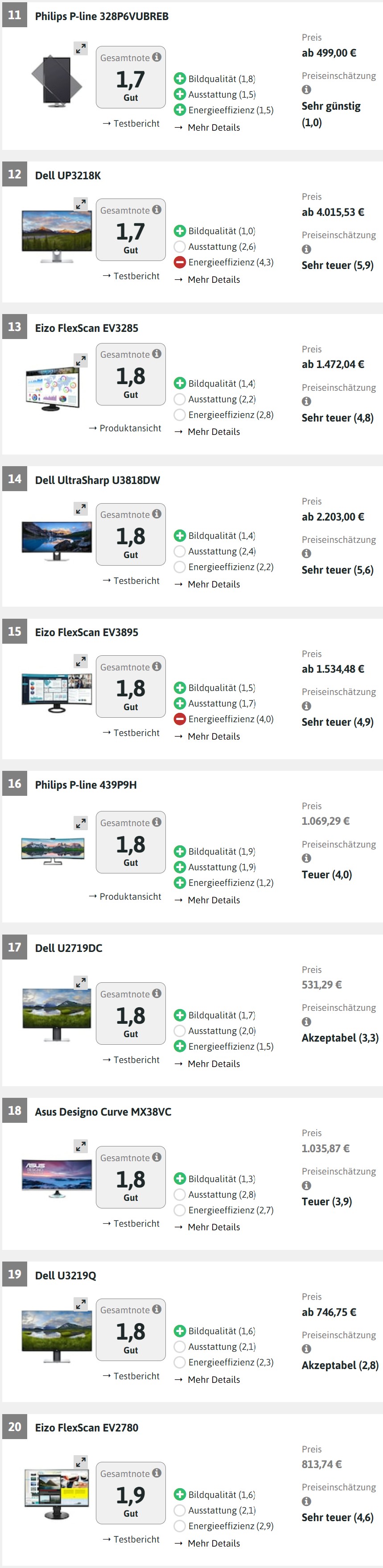Open Testbericht for Dell UltraSharp U3818DW
The width and height of the screenshot is (383, 1568).
(x=136, y=581)
